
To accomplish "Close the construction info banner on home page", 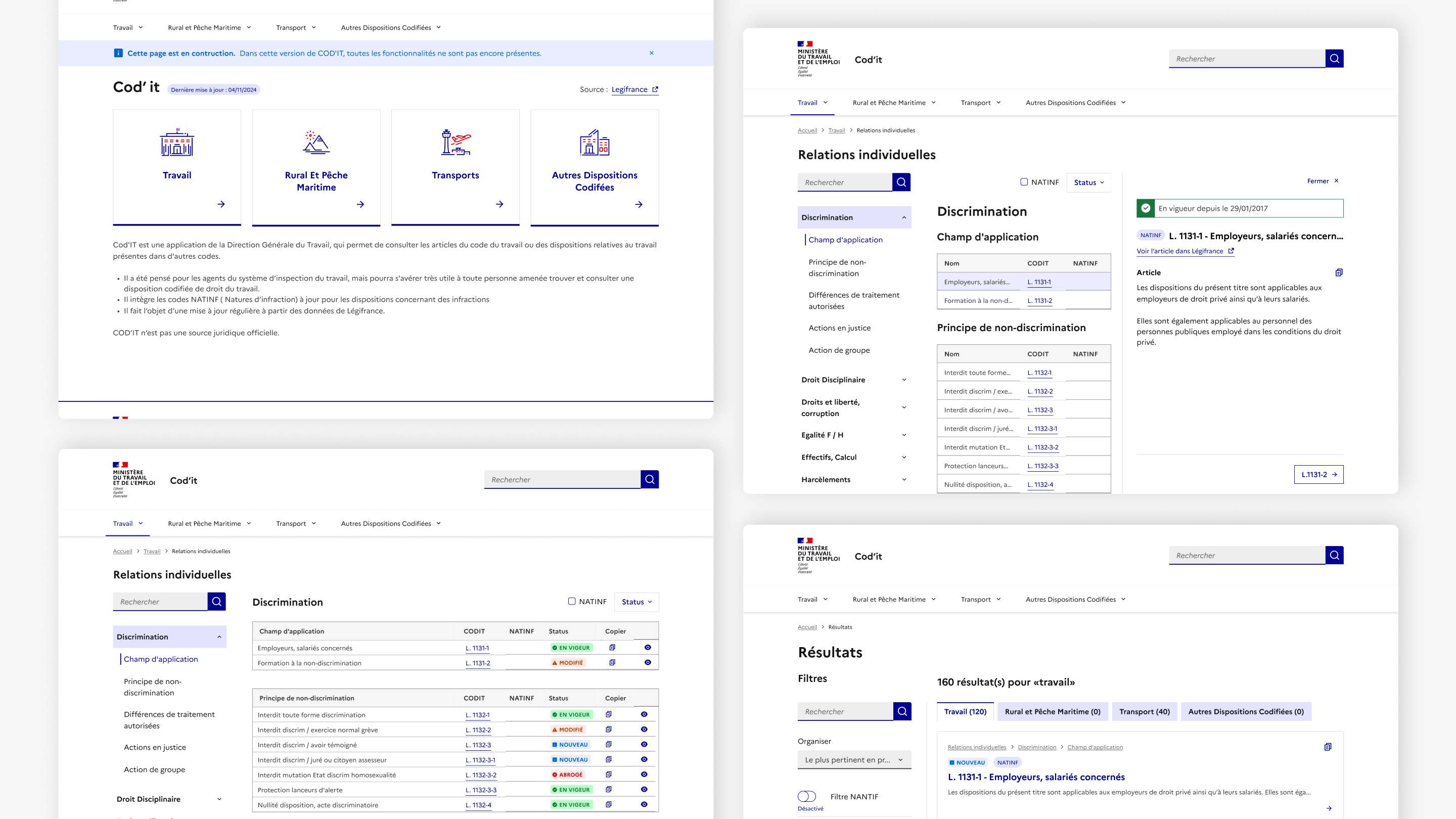I will click(651, 53).
